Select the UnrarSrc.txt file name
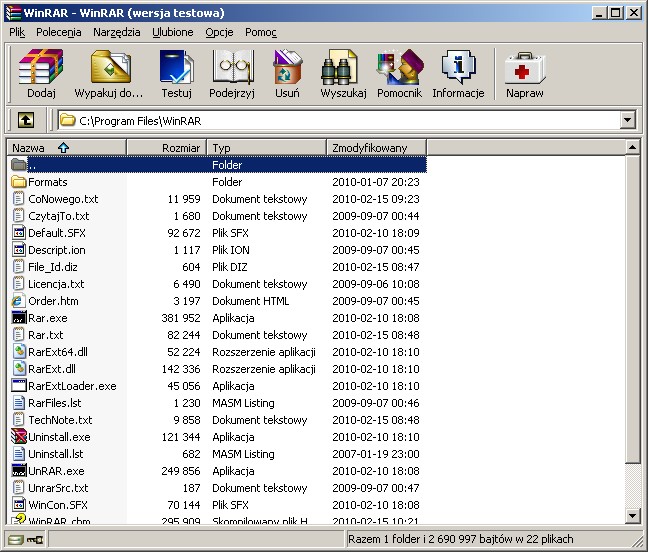Viewport: 648px width, 552px height. pos(58,488)
